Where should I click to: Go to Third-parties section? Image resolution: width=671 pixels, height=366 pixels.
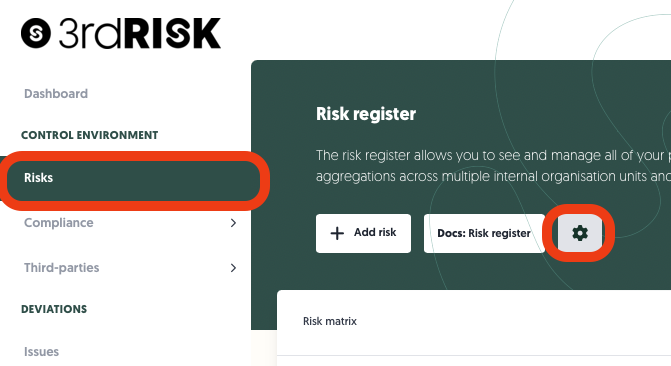pyautogui.click(x=62, y=268)
